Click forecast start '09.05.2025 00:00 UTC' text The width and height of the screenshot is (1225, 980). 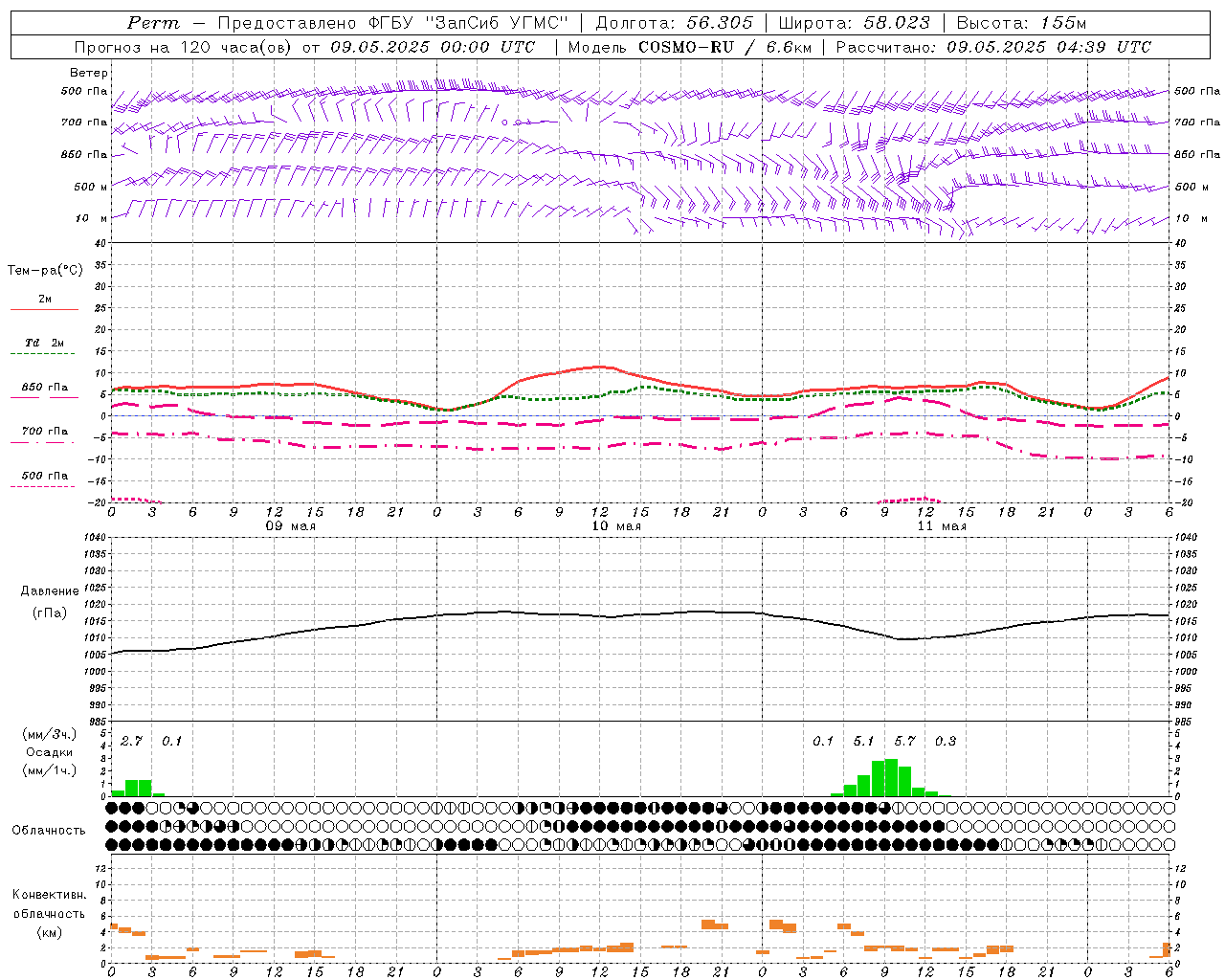tap(433, 47)
